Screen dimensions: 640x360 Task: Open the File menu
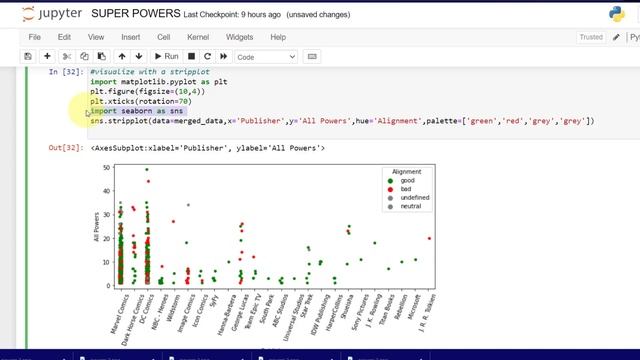point(35,37)
